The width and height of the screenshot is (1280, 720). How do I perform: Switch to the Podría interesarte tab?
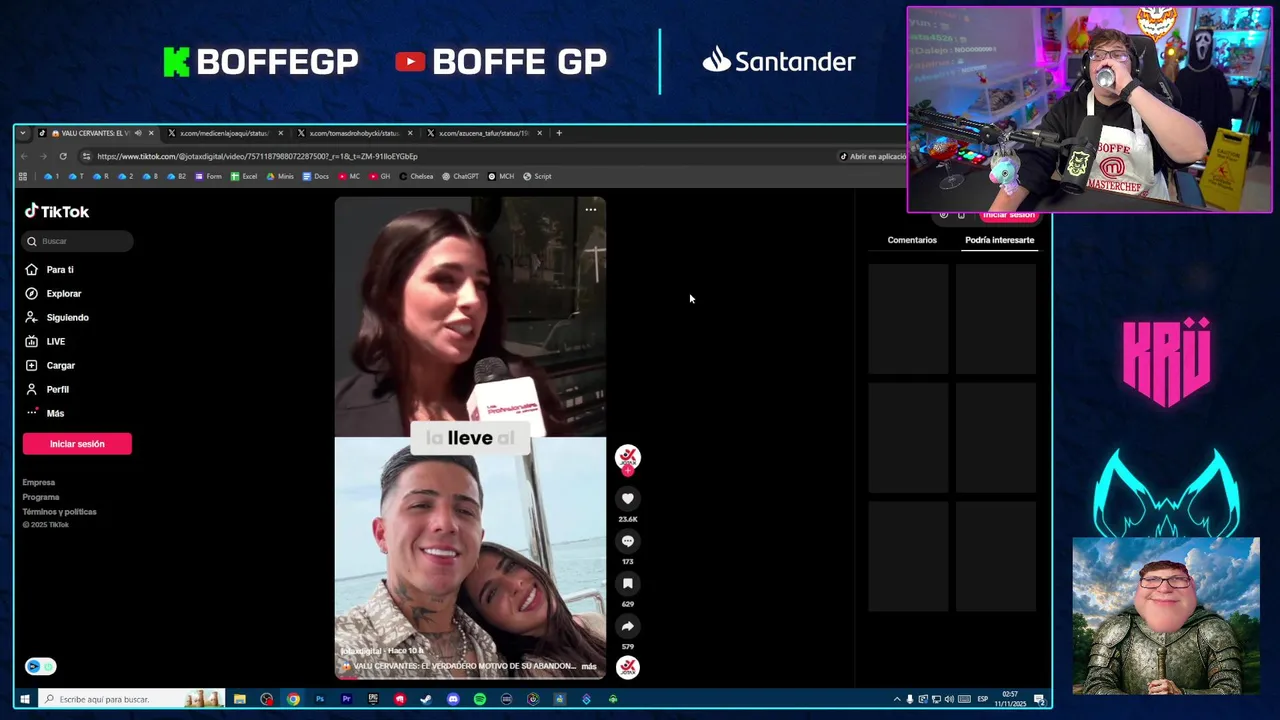[x=999, y=240]
